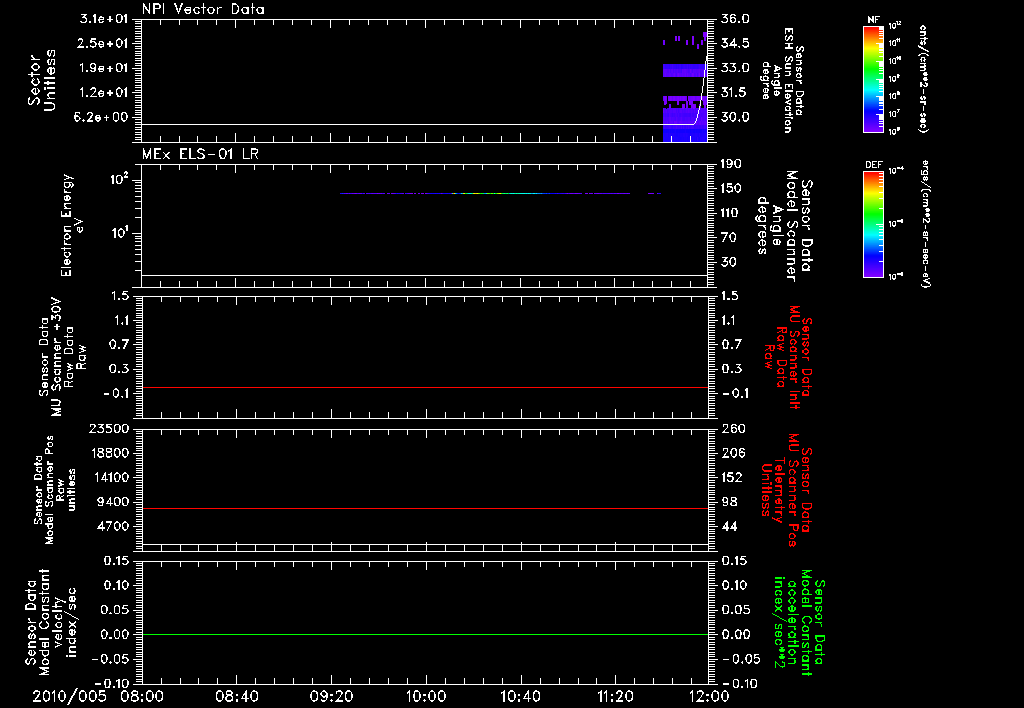Select the "Sector Unitless" axis title
This screenshot has height=708, width=1024.
(x=42, y=80)
